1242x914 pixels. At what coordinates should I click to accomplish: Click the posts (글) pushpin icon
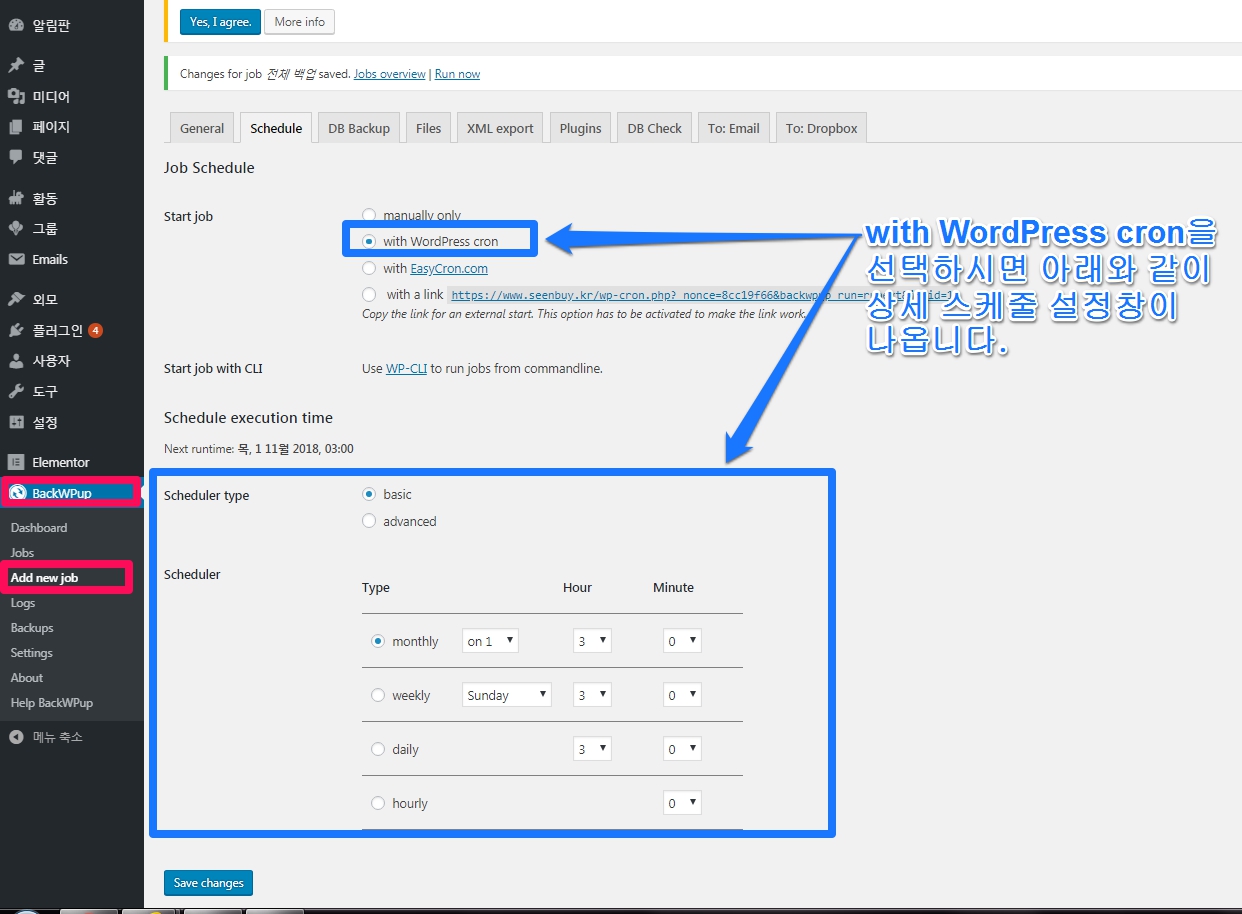tap(16, 66)
